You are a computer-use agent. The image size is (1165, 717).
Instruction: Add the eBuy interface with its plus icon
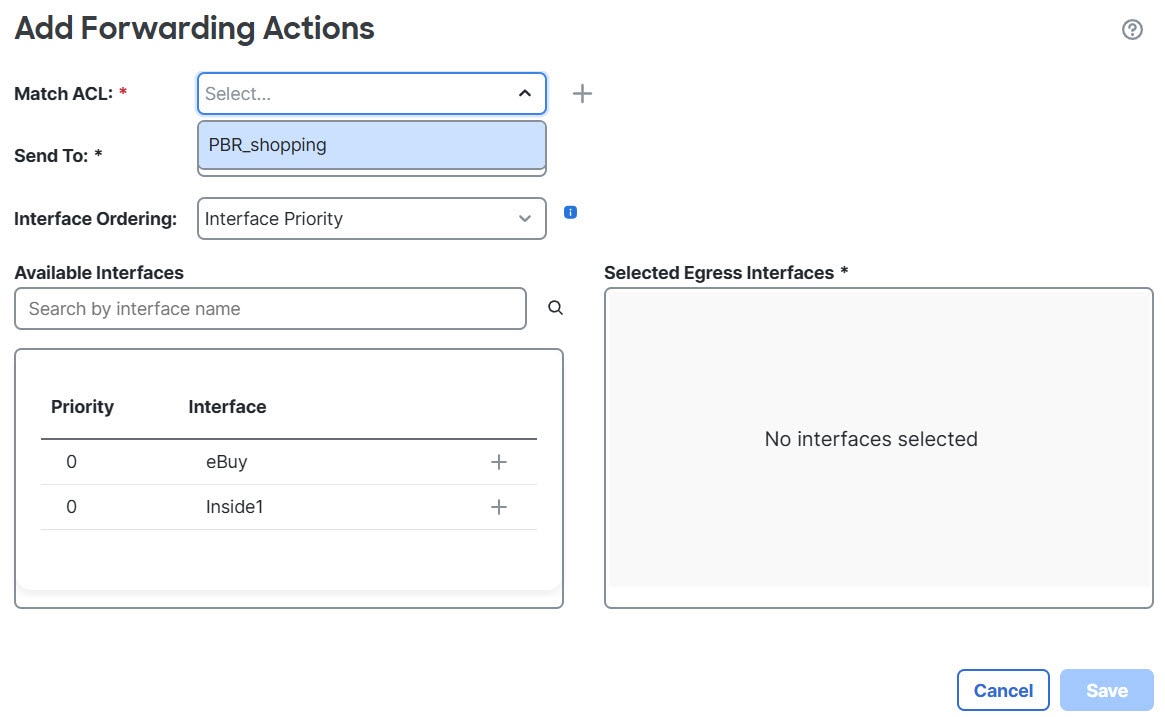point(499,462)
